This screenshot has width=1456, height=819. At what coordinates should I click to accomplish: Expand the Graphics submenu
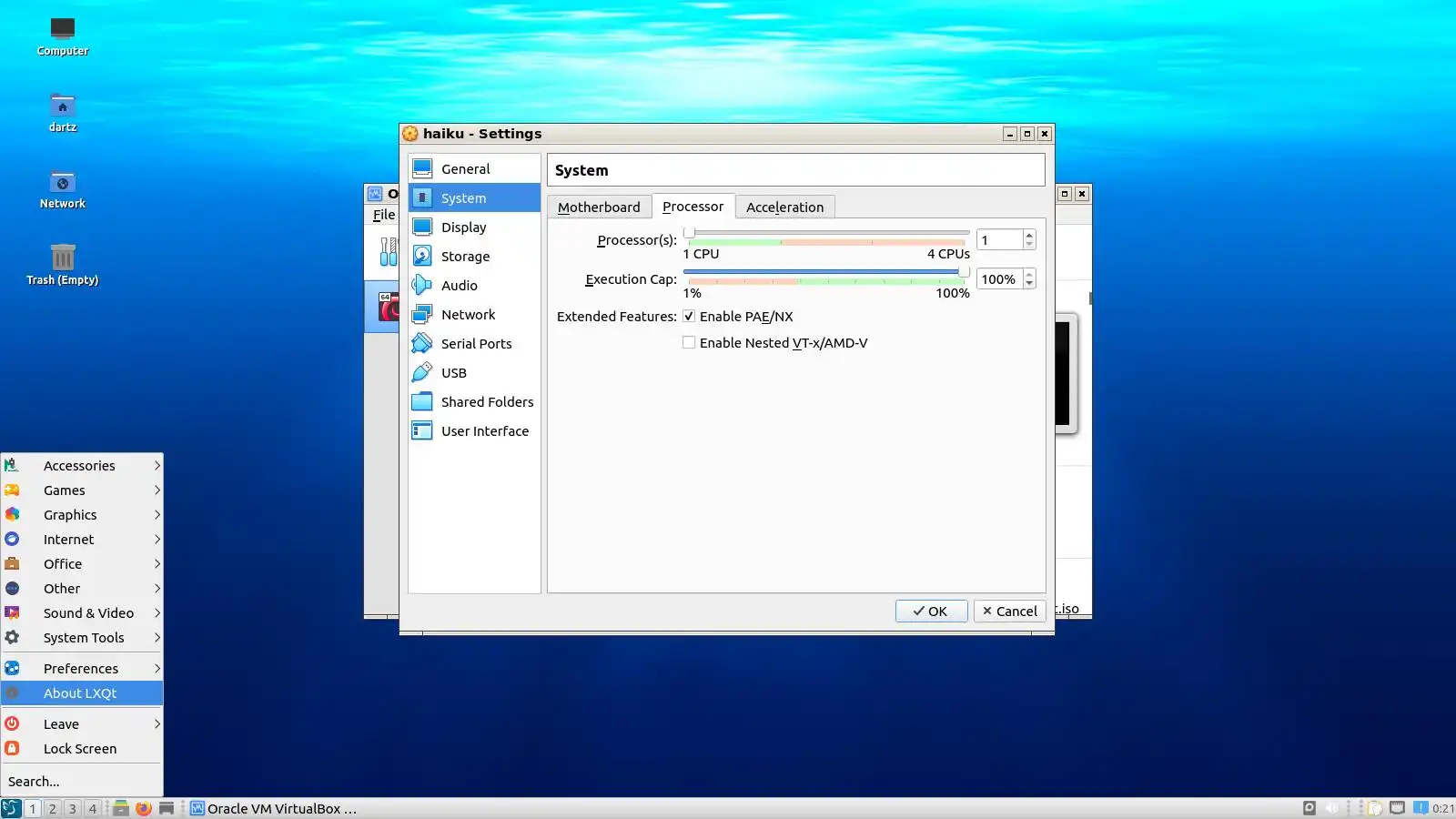pyautogui.click(x=82, y=515)
